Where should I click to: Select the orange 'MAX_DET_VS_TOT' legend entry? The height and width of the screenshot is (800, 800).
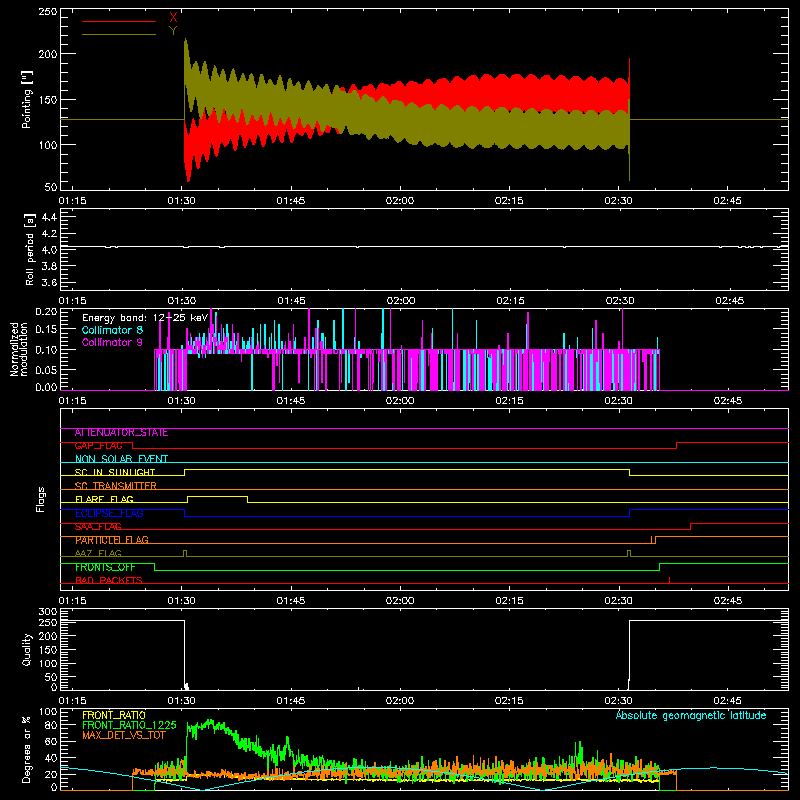point(123,735)
